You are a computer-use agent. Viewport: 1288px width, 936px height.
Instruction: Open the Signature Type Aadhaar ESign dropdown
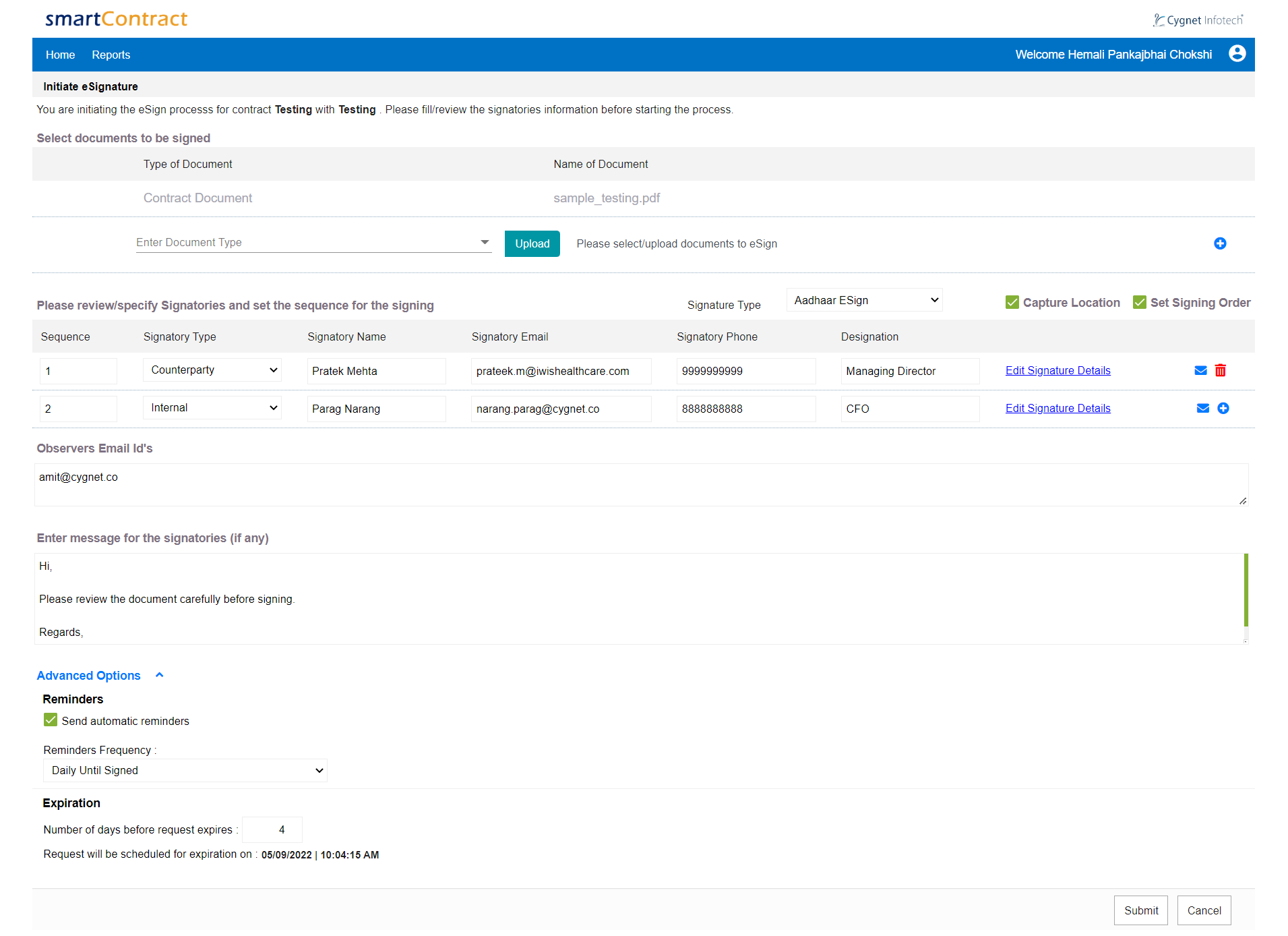865,300
